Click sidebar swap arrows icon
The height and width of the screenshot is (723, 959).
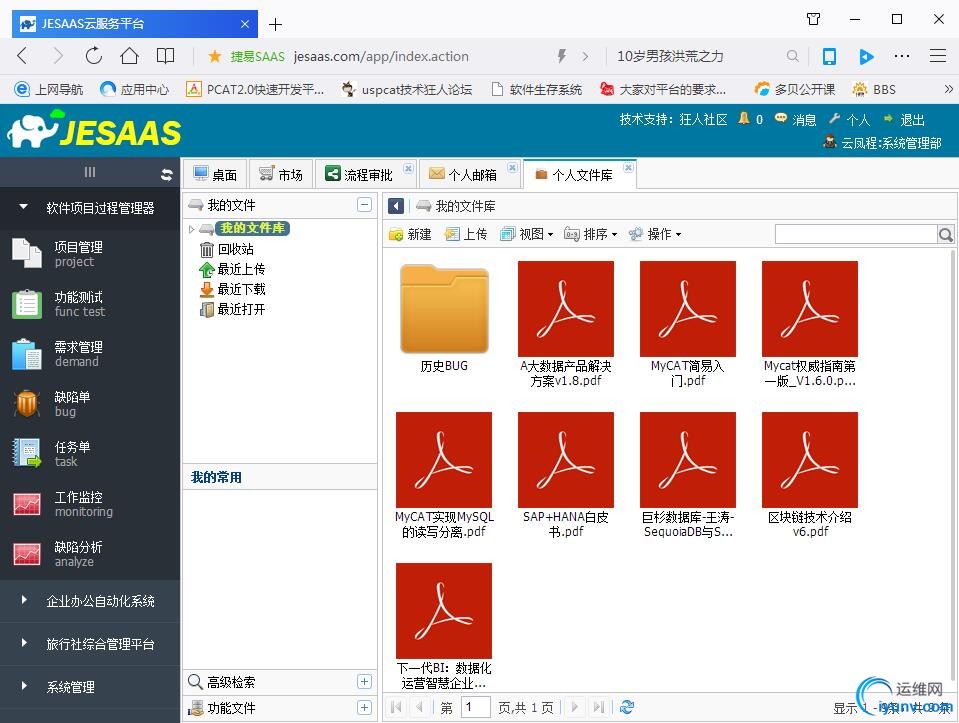166,174
